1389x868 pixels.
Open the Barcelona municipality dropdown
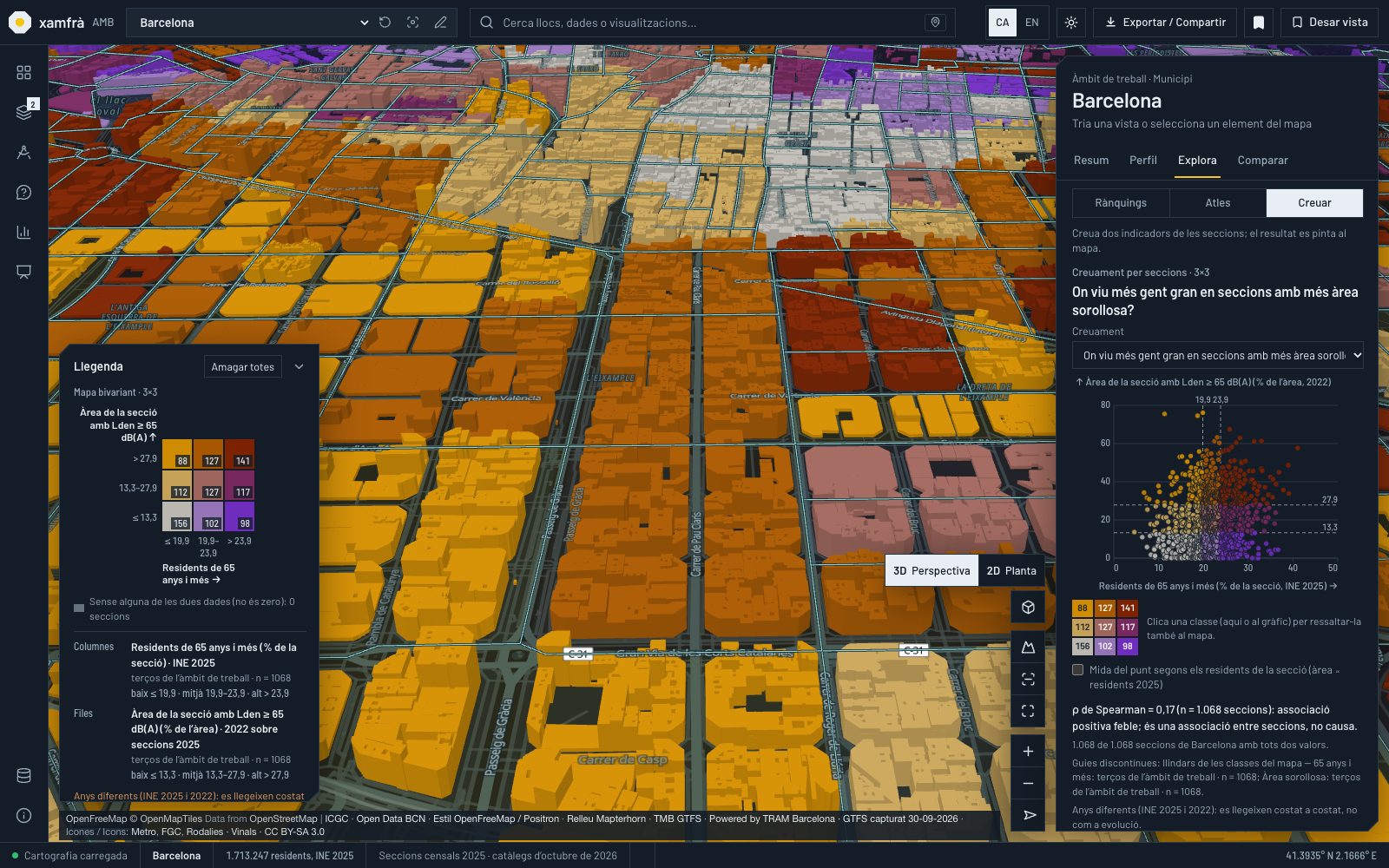click(253, 23)
